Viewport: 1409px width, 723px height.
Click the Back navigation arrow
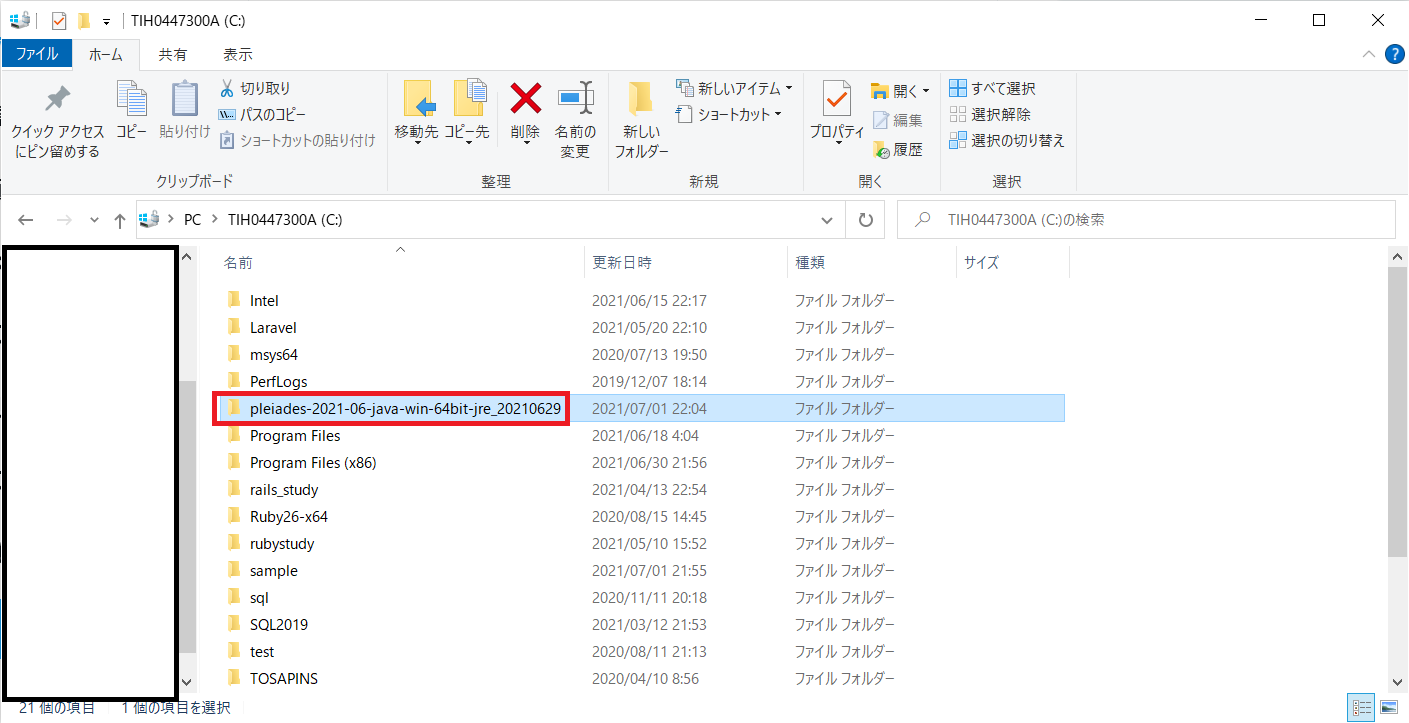pos(26,220)
